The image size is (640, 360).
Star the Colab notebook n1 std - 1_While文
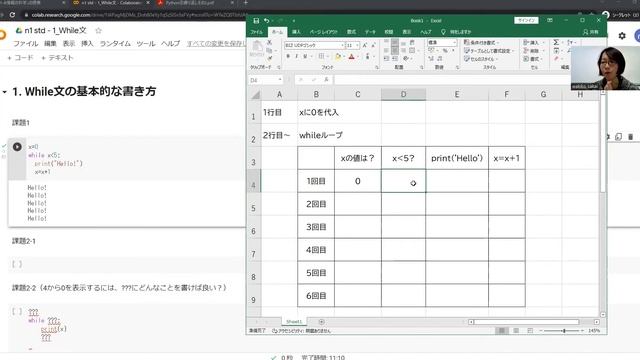pyautogui.click(x=98, y=31)
